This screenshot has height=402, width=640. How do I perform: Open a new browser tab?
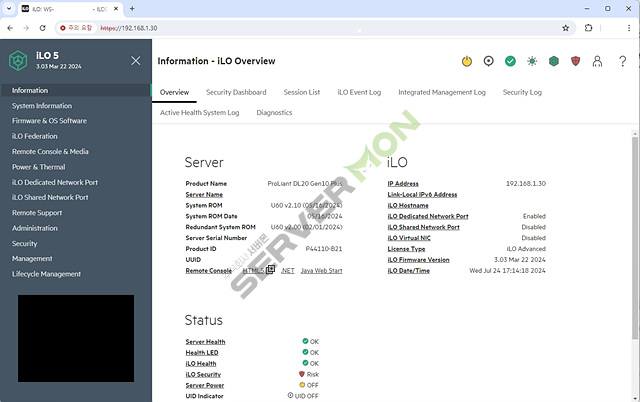pyautogui.click(x=132, y=9)
